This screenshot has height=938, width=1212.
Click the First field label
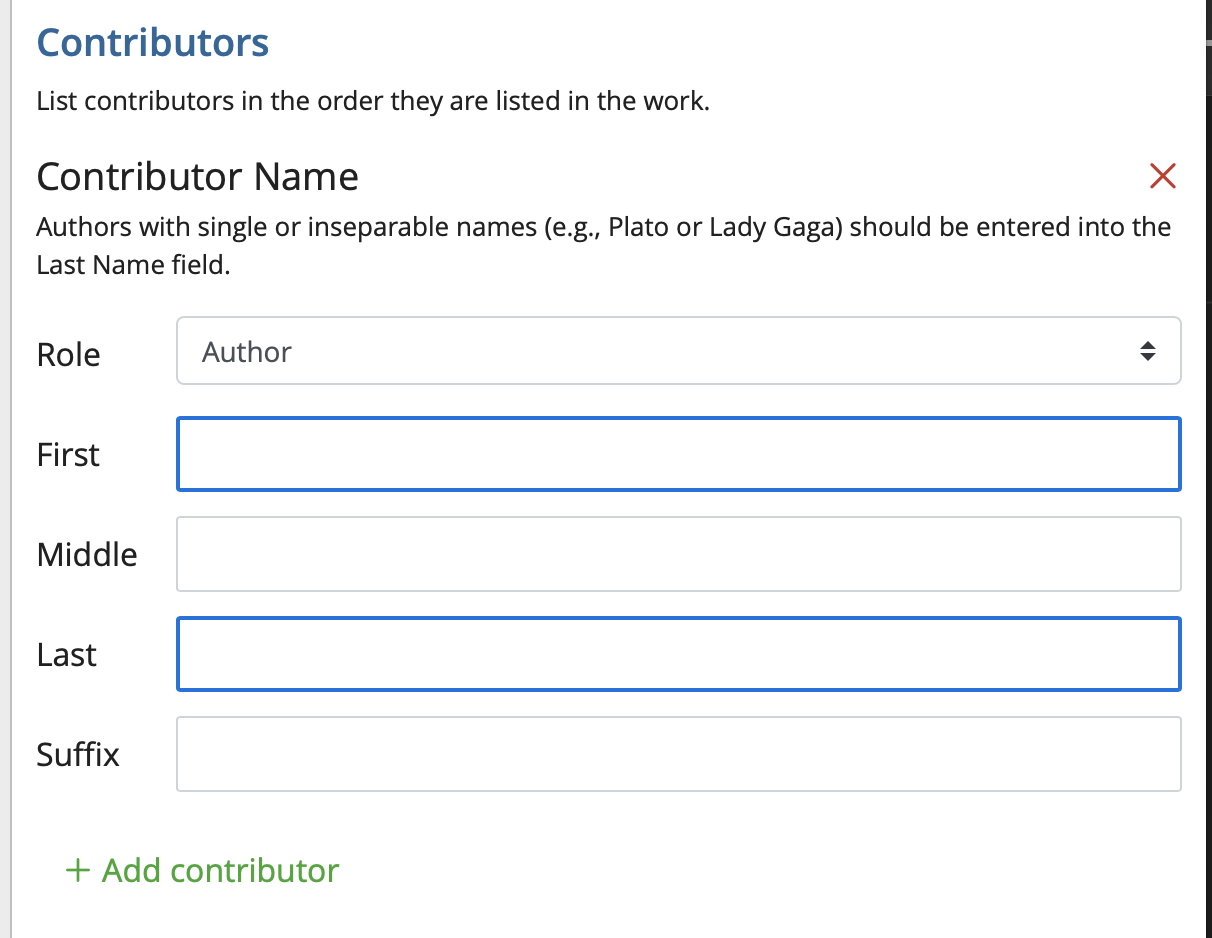(68, 455)
